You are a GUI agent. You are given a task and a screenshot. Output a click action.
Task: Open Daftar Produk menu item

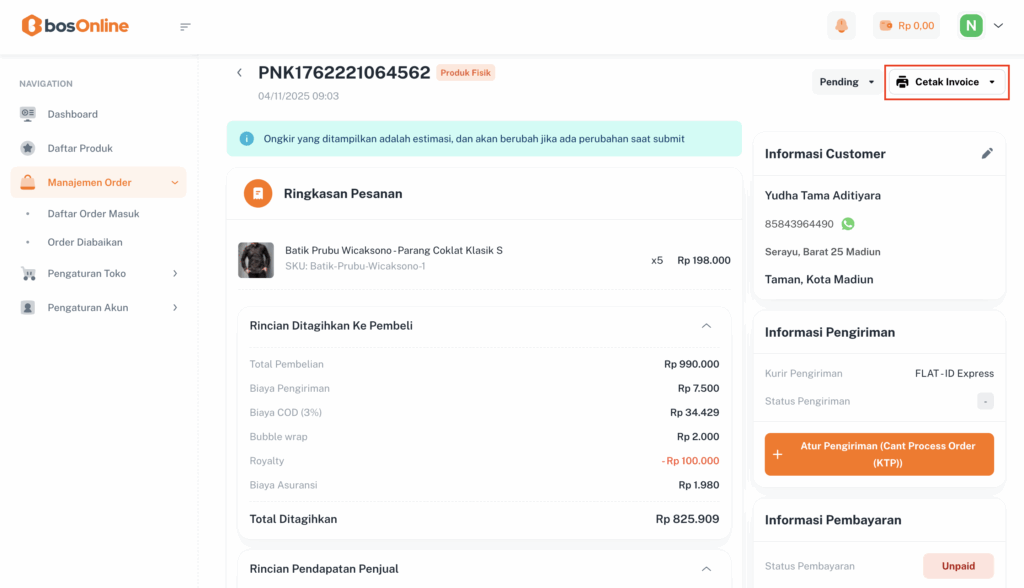click(80, 148)
